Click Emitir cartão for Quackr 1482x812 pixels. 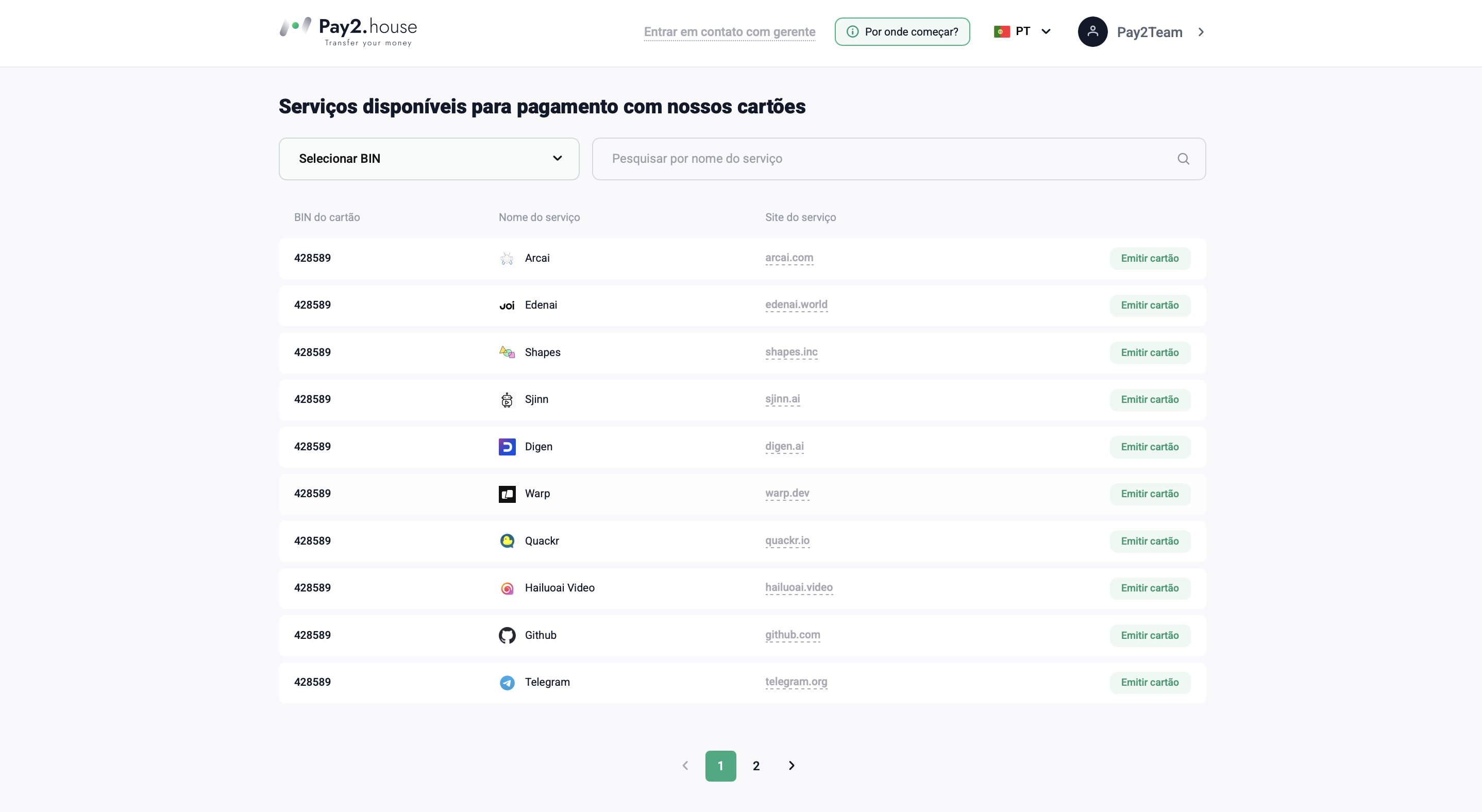1150,541
